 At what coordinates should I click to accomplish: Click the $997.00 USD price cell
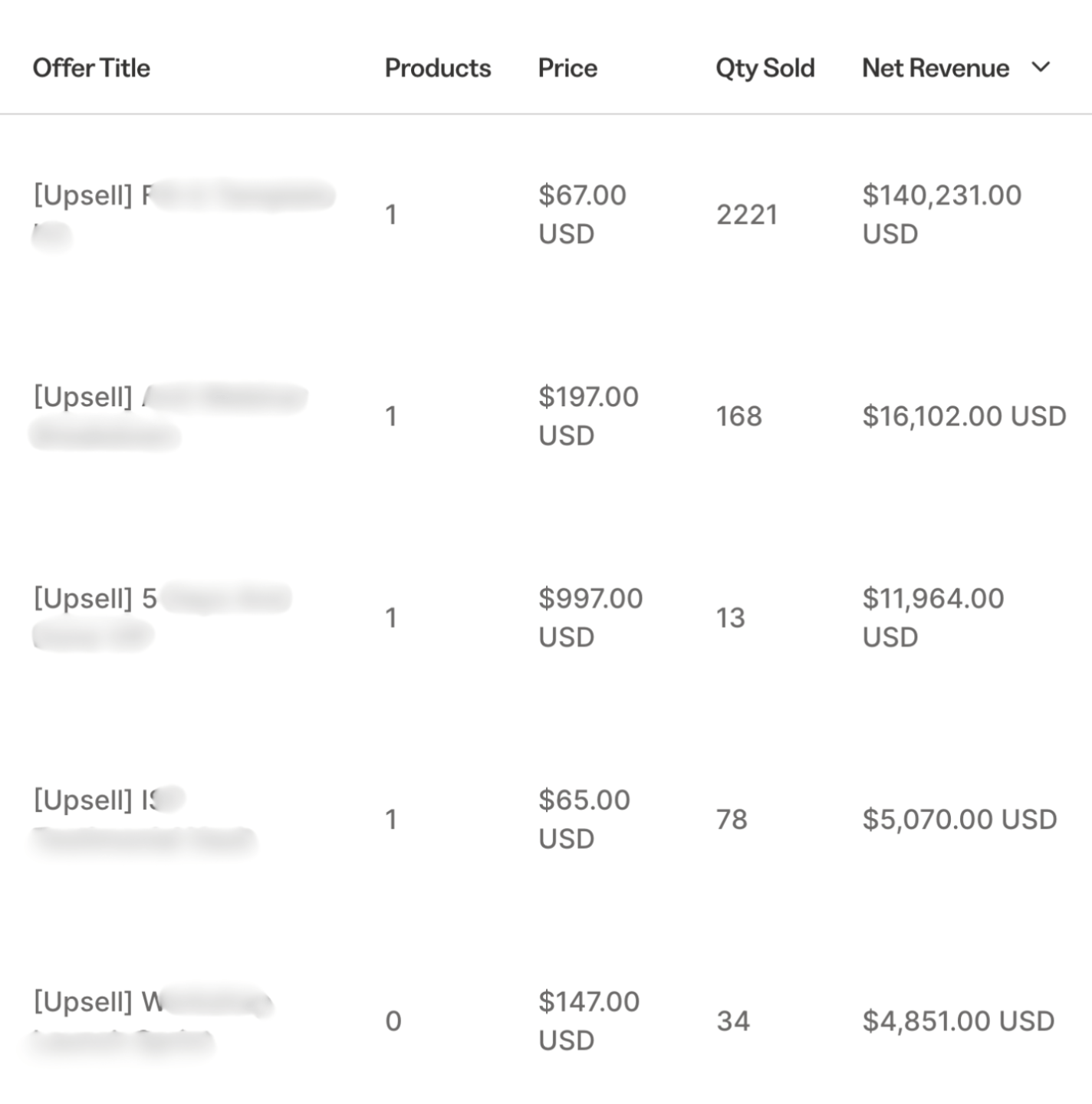(590, 617)
